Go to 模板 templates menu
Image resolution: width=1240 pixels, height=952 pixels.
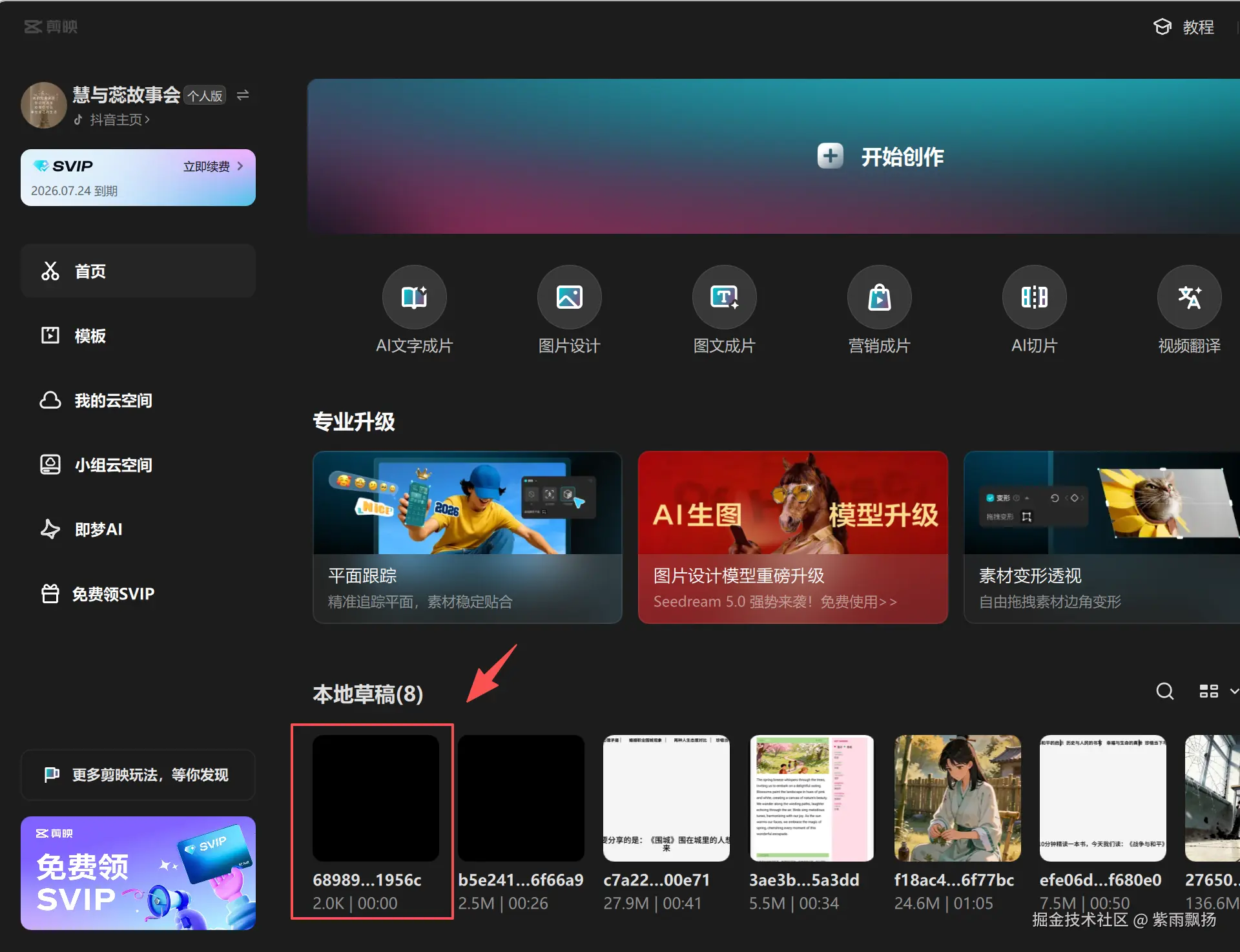point(90,336)
